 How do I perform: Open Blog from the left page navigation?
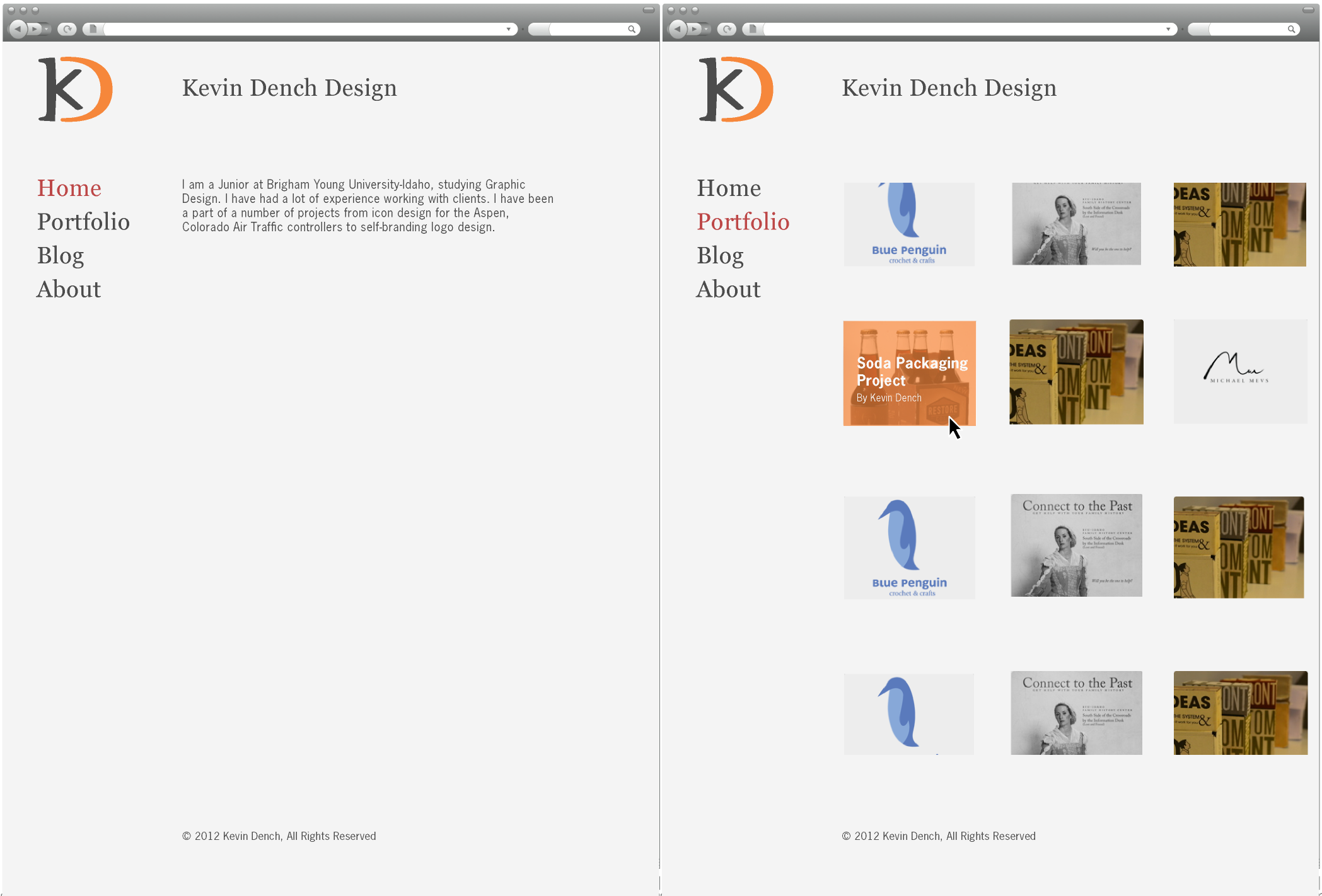[x=61, y=256]
